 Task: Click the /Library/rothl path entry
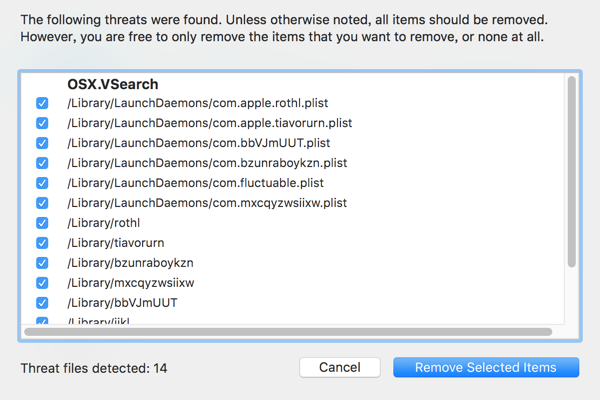99,223
